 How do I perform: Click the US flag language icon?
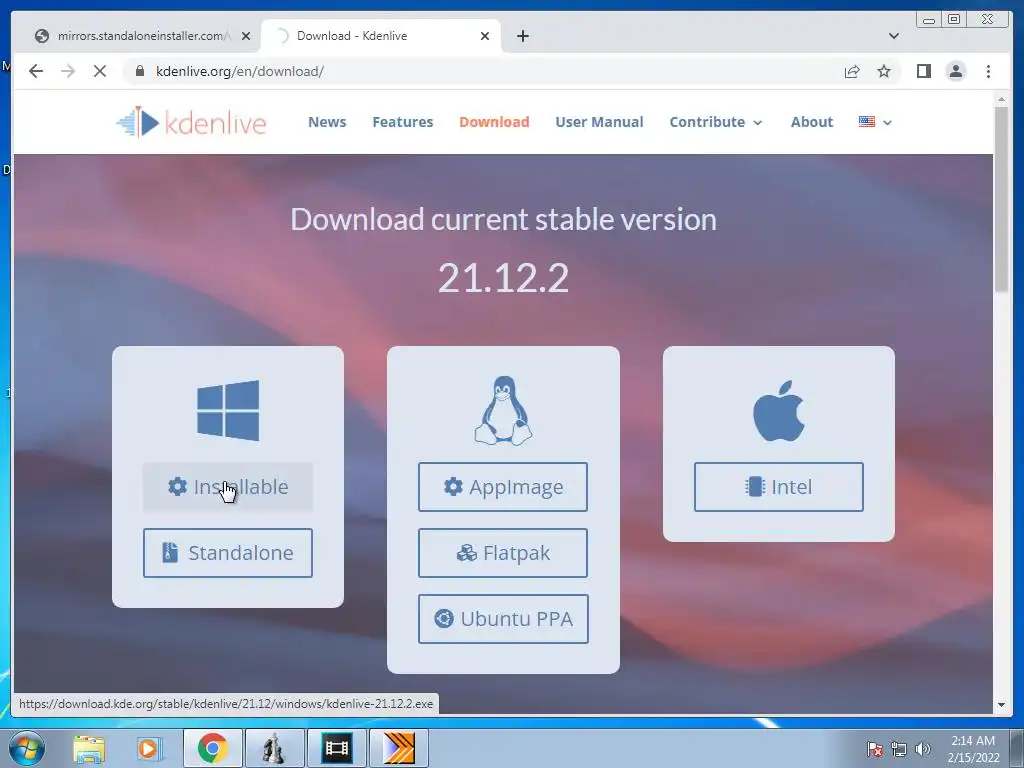tap(867, 121)
